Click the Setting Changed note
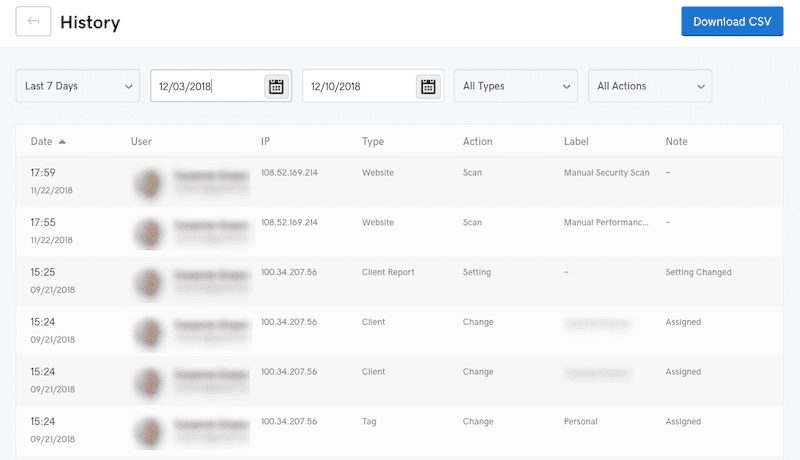 pos(698,272)
